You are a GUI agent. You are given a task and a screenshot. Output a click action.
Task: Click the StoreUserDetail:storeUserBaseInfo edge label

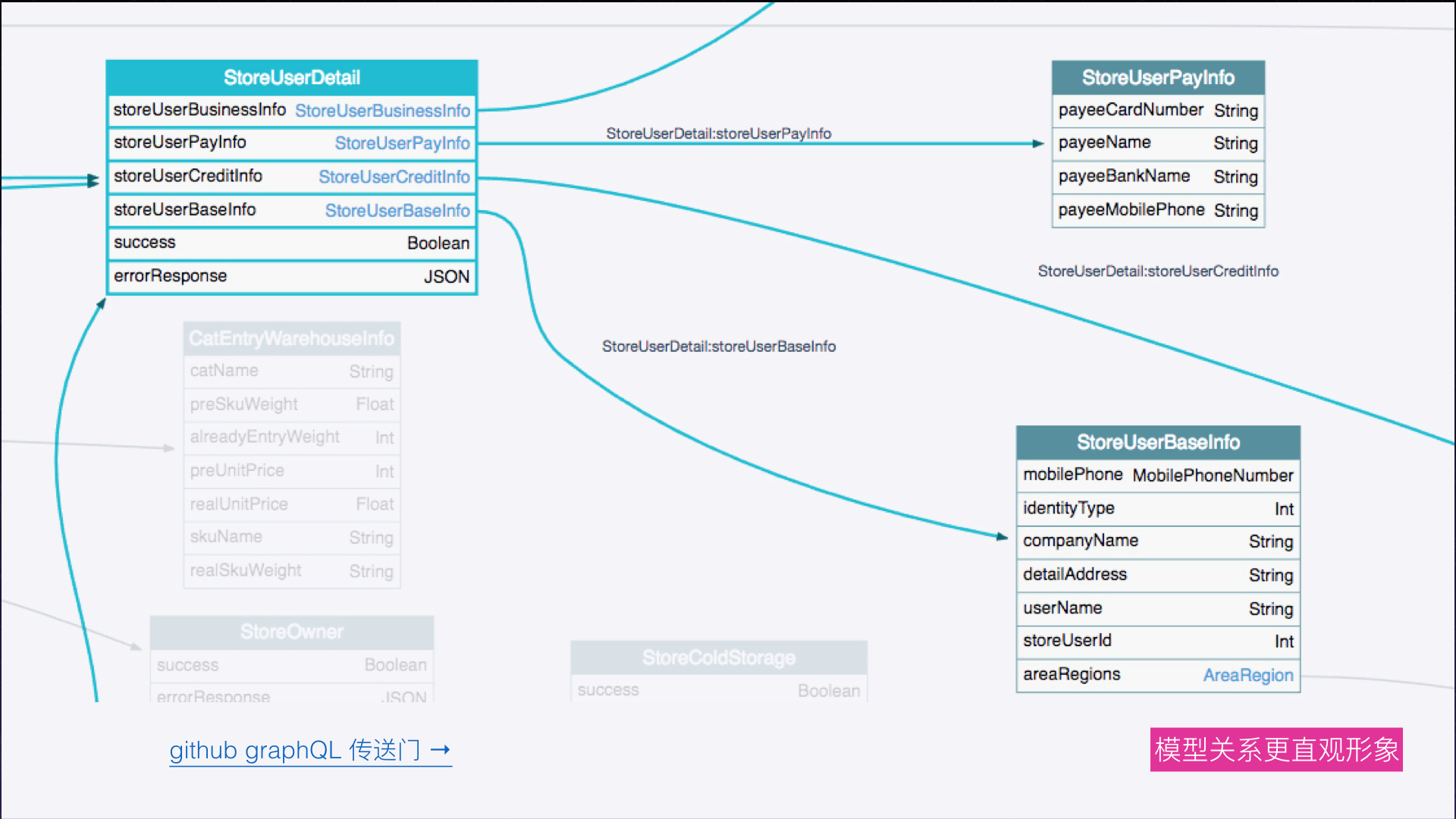point(718,346)
